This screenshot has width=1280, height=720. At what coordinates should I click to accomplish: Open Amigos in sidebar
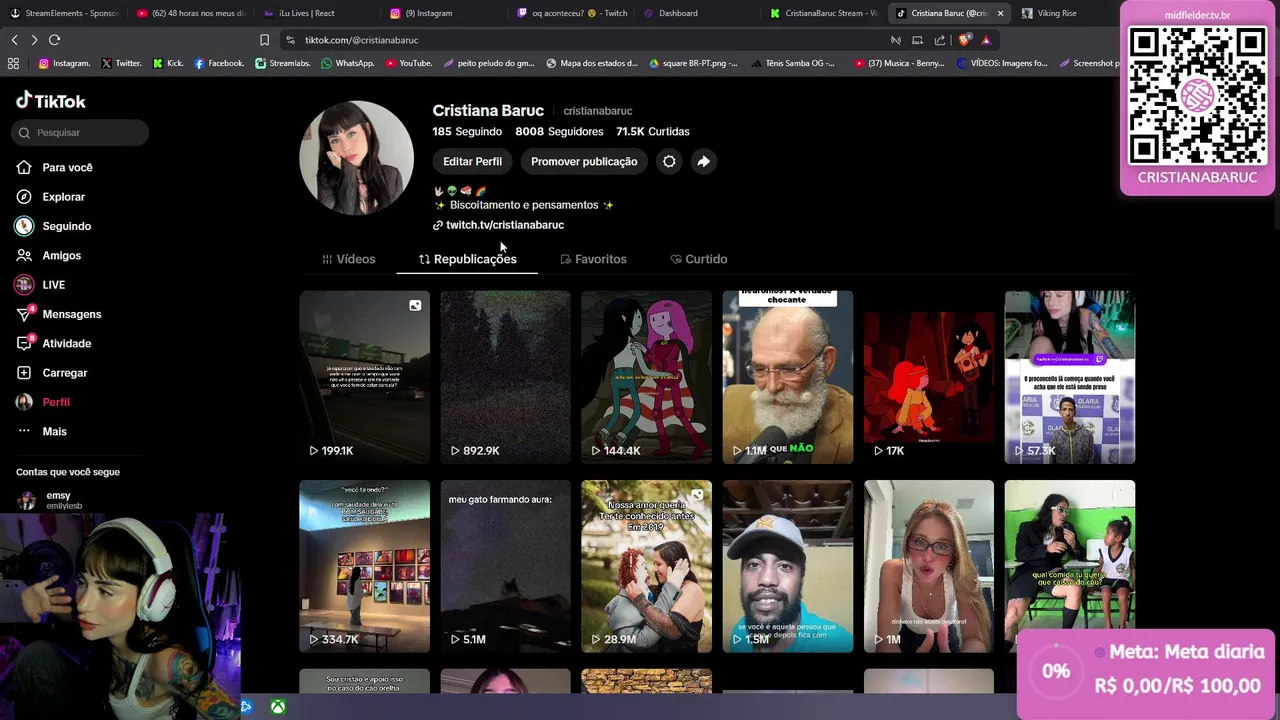(x=49, y=255)
